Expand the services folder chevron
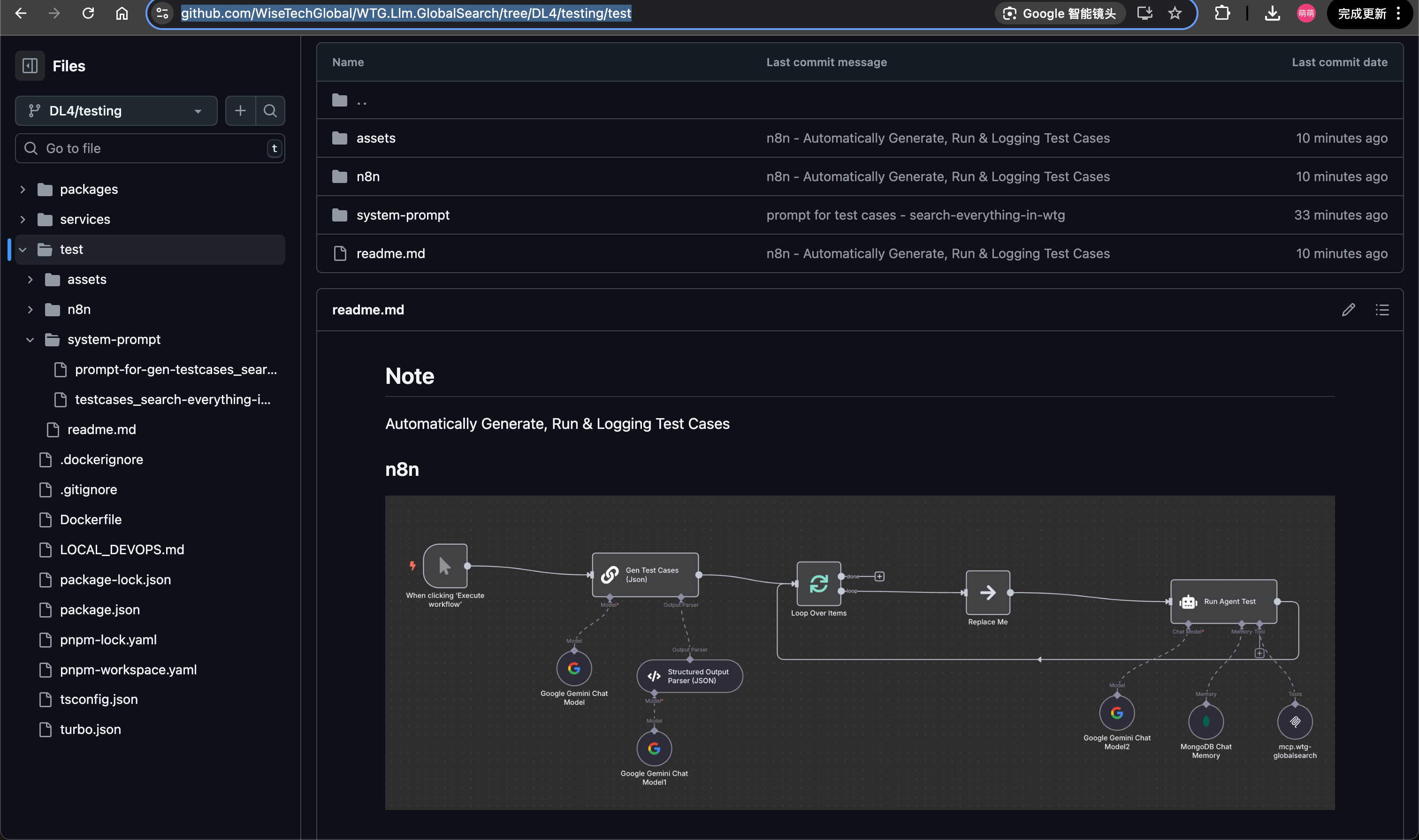1419x840 pixels. (23, 219)
